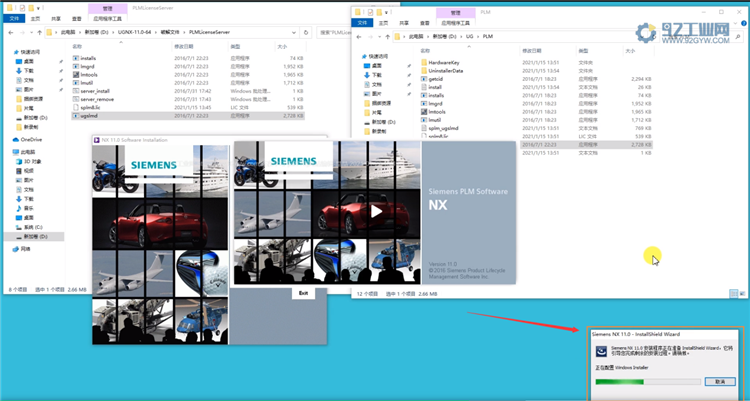Click 取消 in InstallShield Wizard

(720, 381)
